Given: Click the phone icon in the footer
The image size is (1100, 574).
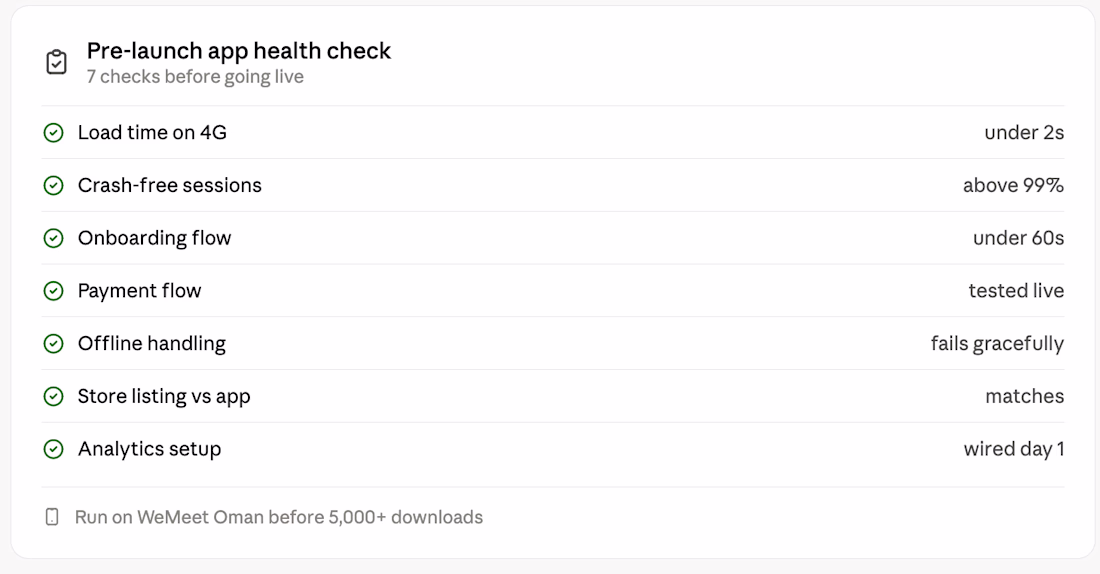Looking at the screenshot, I should pos(52,517).
